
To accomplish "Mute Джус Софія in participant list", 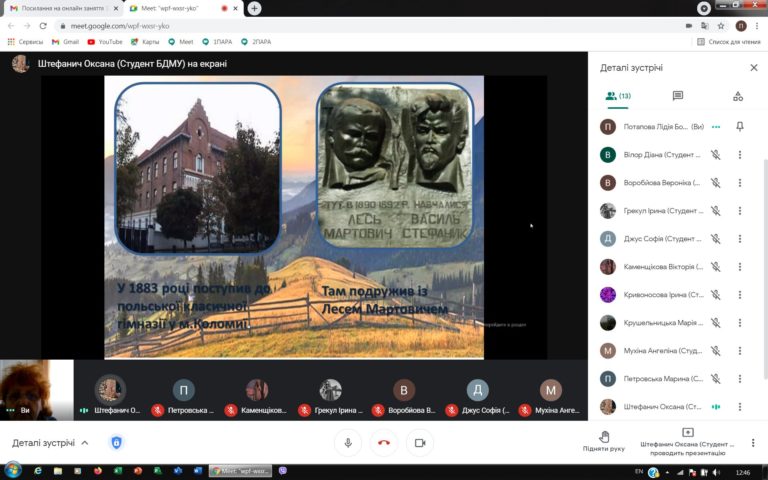I will 716,239.
